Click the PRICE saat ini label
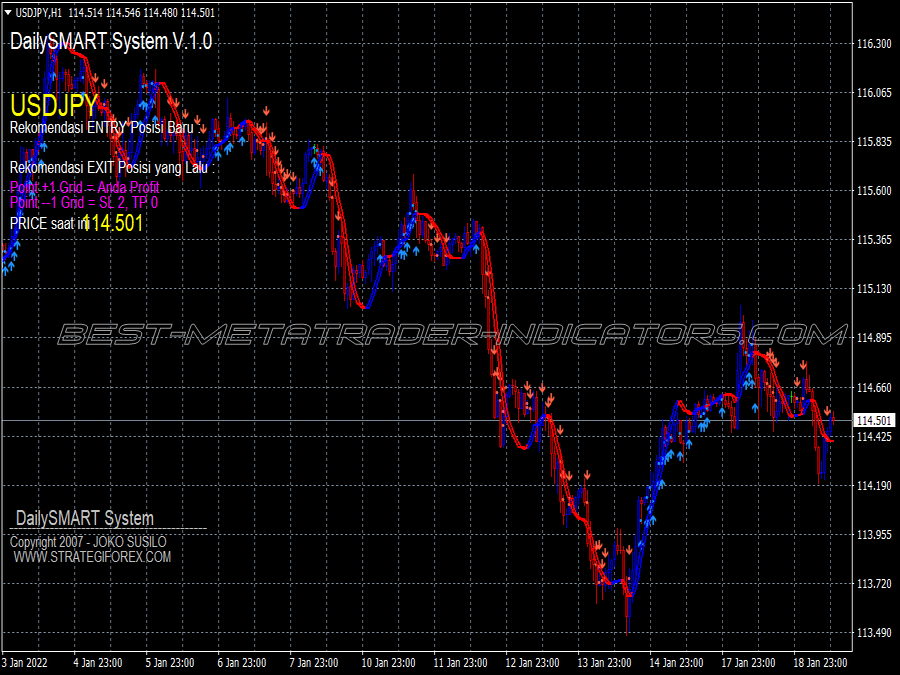Viewport: 900px width, 675px height. pos(48,223)
